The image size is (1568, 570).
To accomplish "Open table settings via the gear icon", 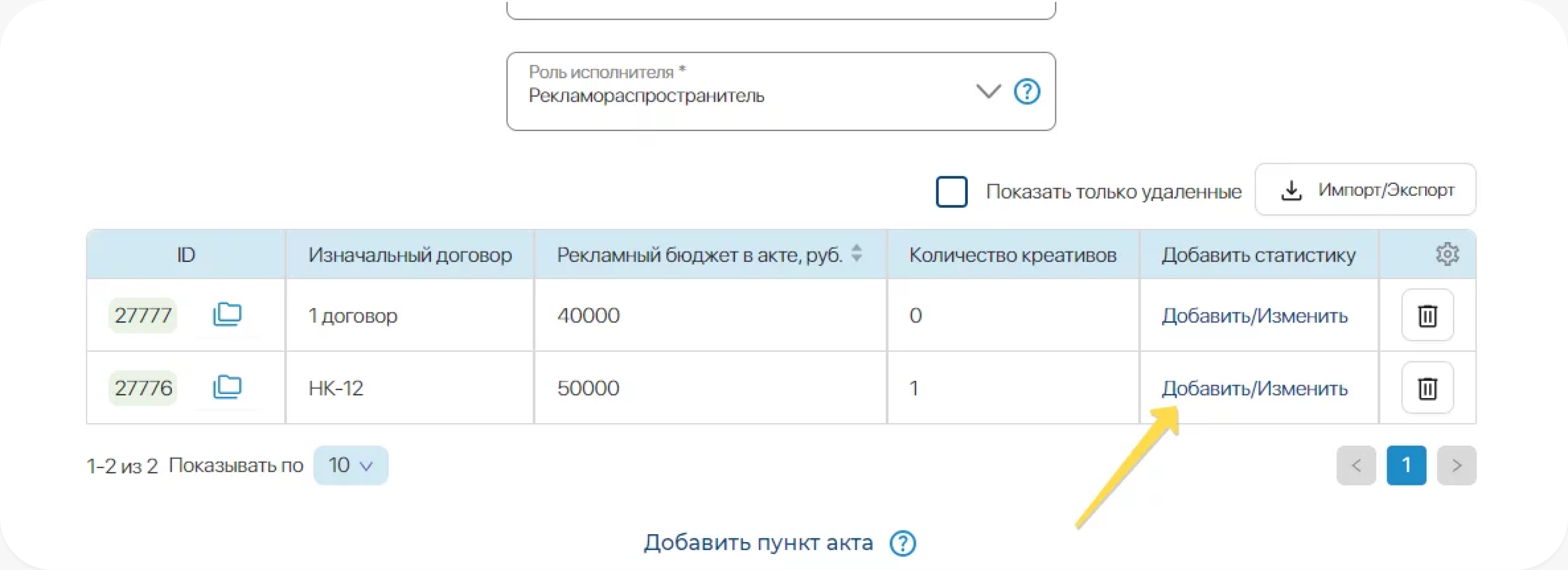I will tap(1447, 254).
